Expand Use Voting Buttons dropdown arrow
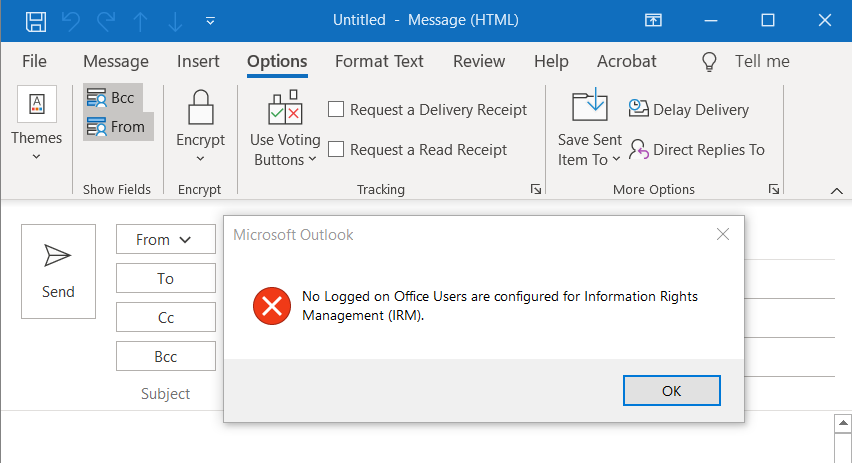Viewport: 852px width, 463px height. click(312, 159)
